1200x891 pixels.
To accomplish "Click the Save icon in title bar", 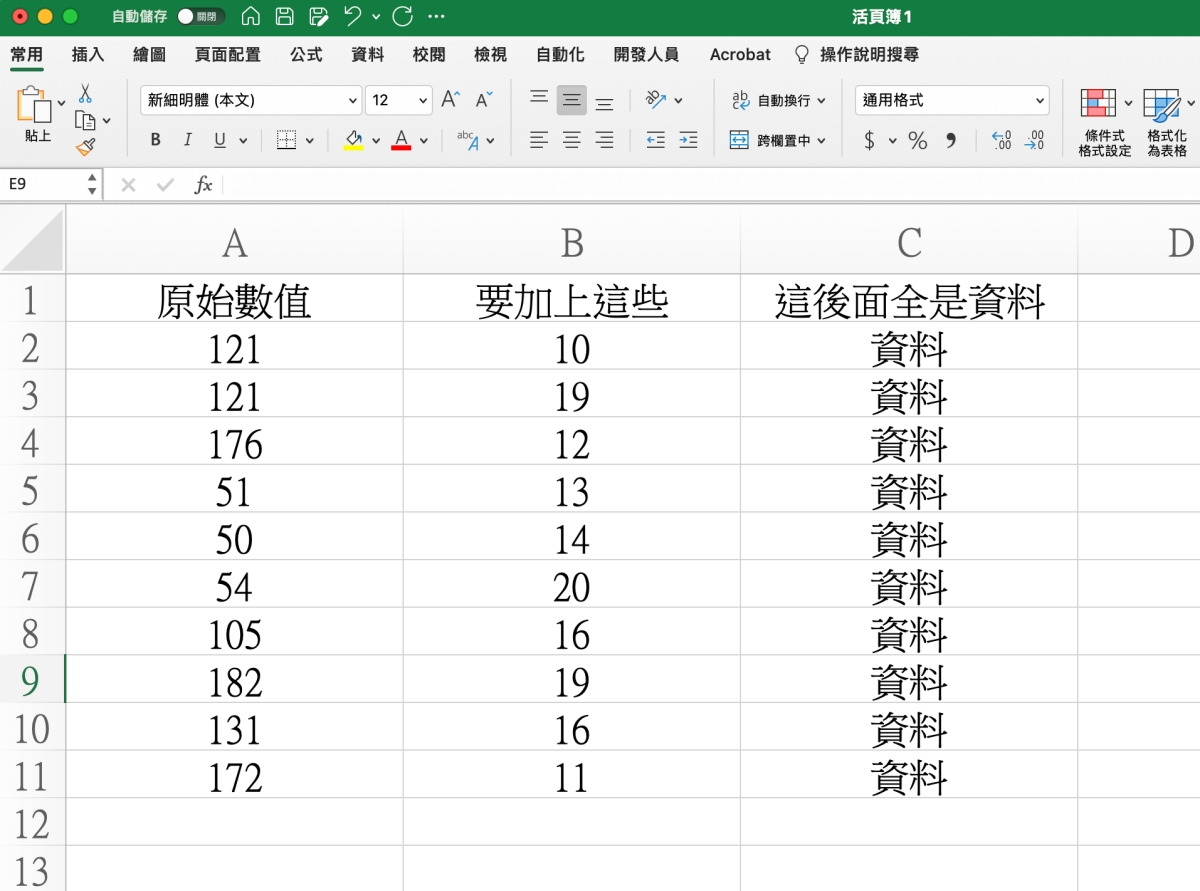I will click(285, 16).
